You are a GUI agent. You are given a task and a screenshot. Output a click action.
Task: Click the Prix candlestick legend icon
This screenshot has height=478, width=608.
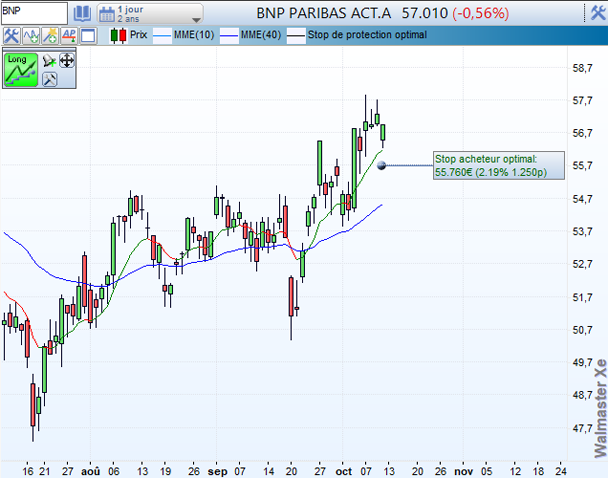point(118,36)
